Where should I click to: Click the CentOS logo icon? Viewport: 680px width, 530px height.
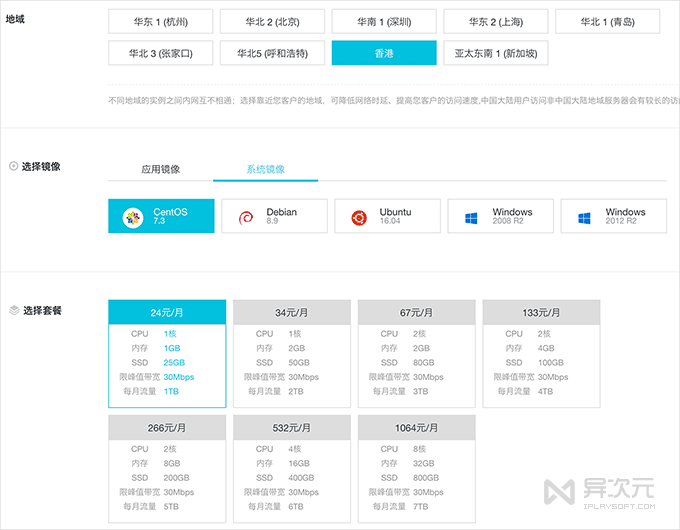(x=133, y=217)
